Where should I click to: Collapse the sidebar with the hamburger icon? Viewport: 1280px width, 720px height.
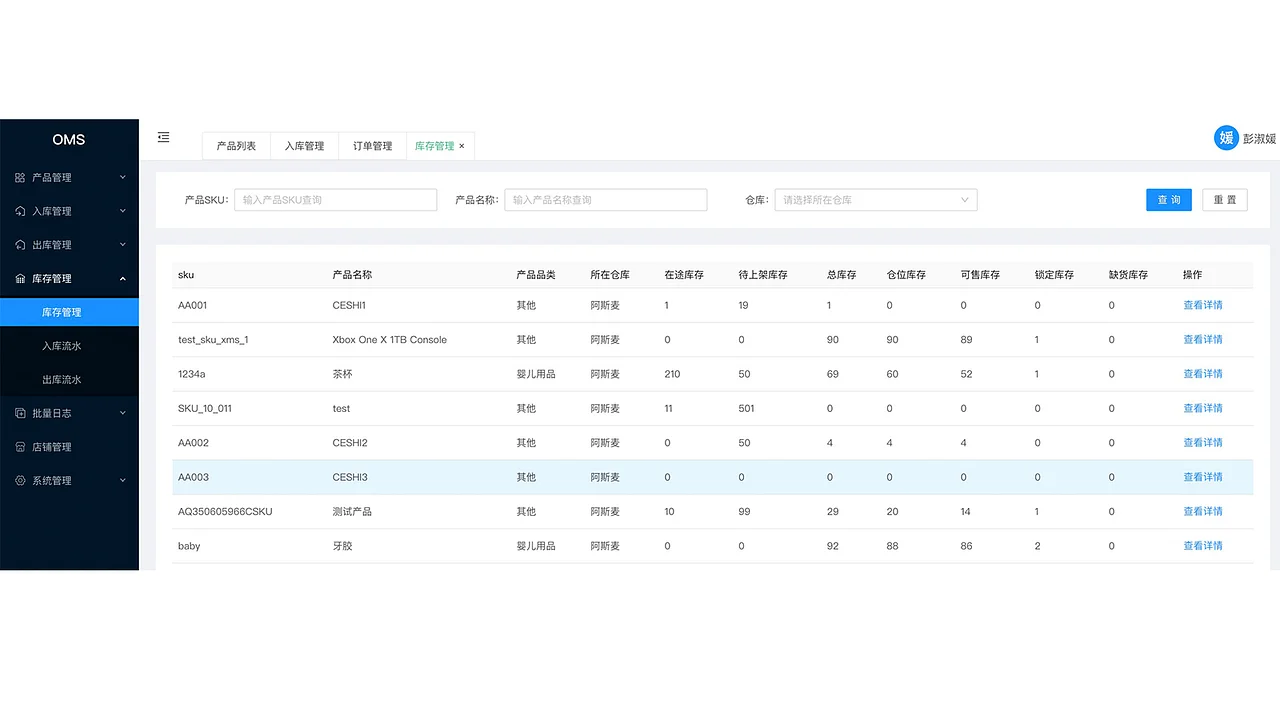tap(163, 137)
